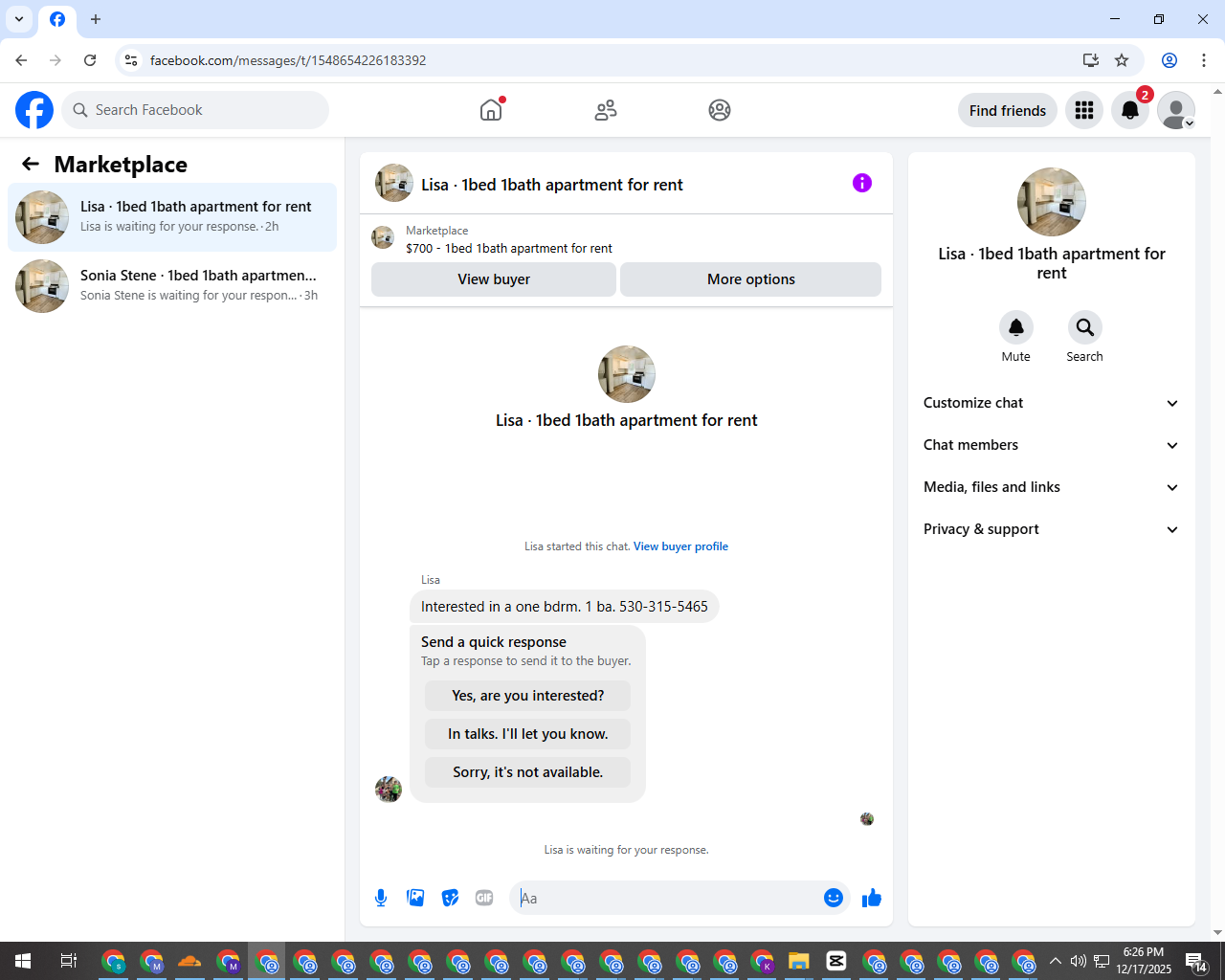Open notifications bell with 2 alerts
This screenshot has width=1225, height=980.
click(1130, 110)
